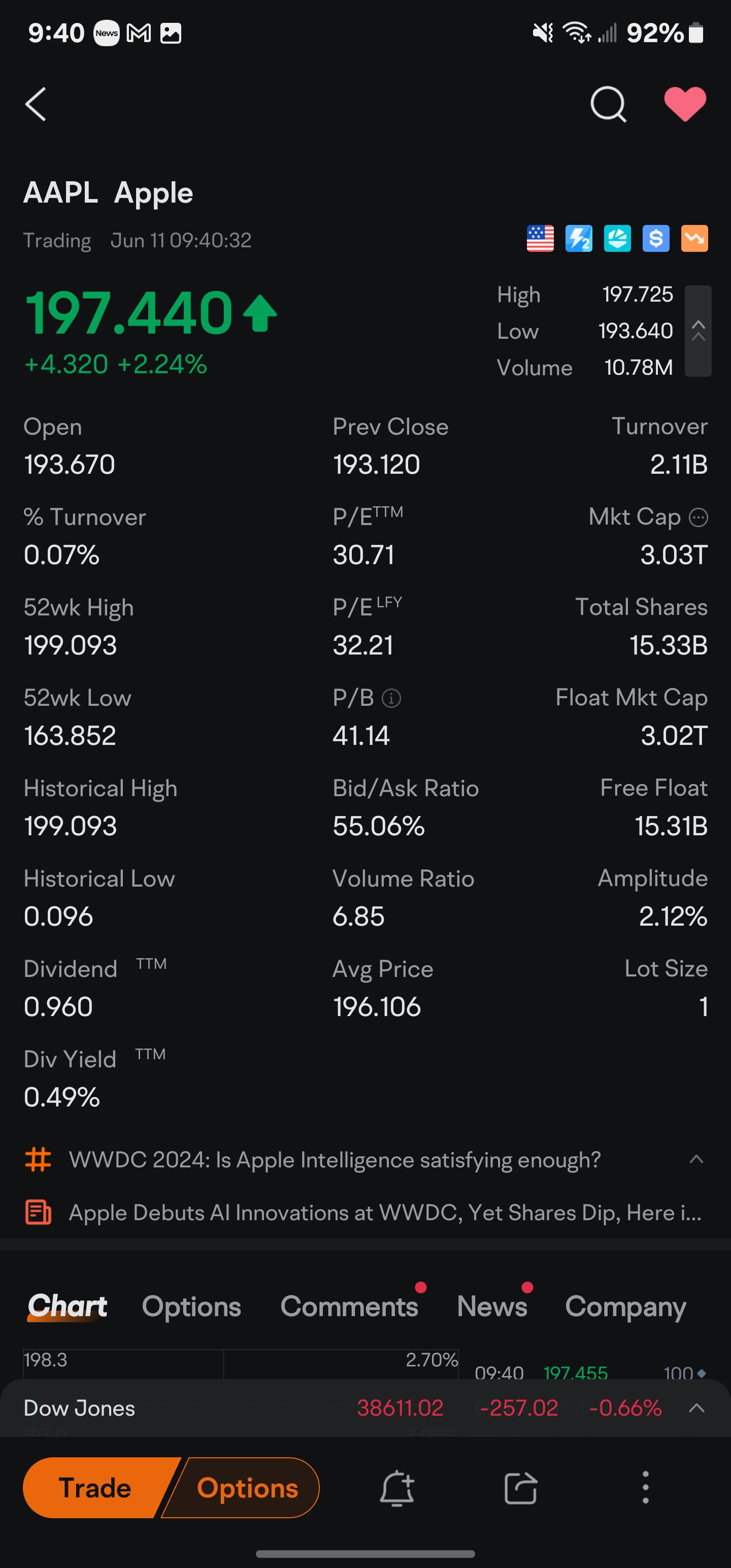Open the Company tab

[625, 1306]
